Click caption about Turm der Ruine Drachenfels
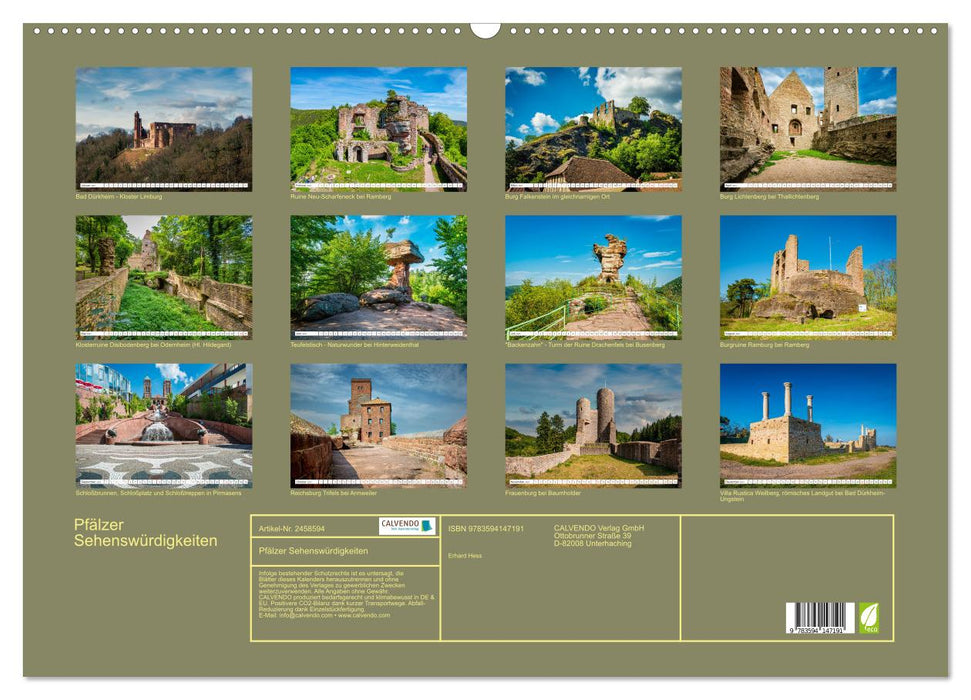The height and width of the screenshot is (700, 971). point(585,344)
